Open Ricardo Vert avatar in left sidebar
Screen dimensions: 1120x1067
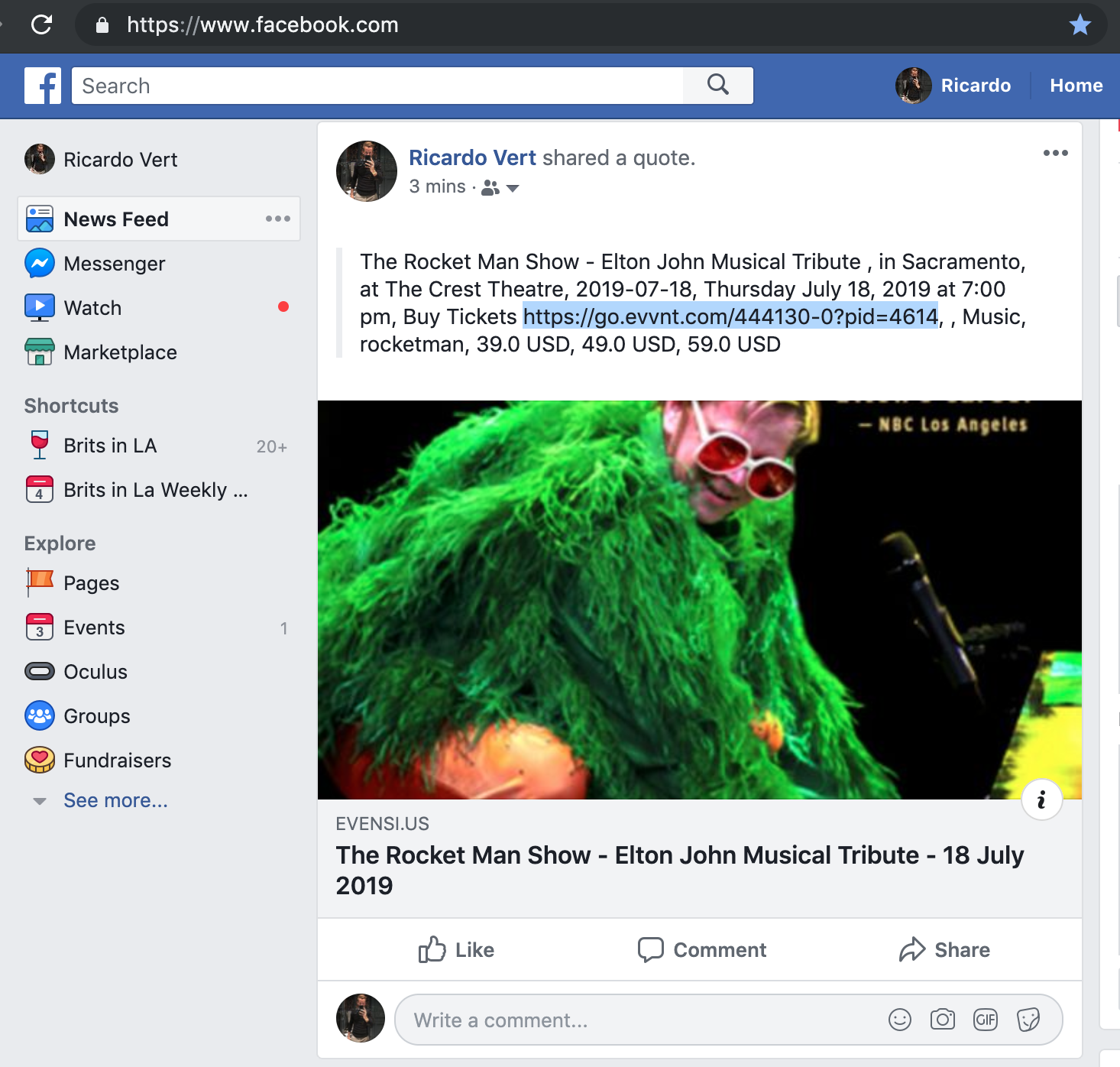click(x=40, y=159)
